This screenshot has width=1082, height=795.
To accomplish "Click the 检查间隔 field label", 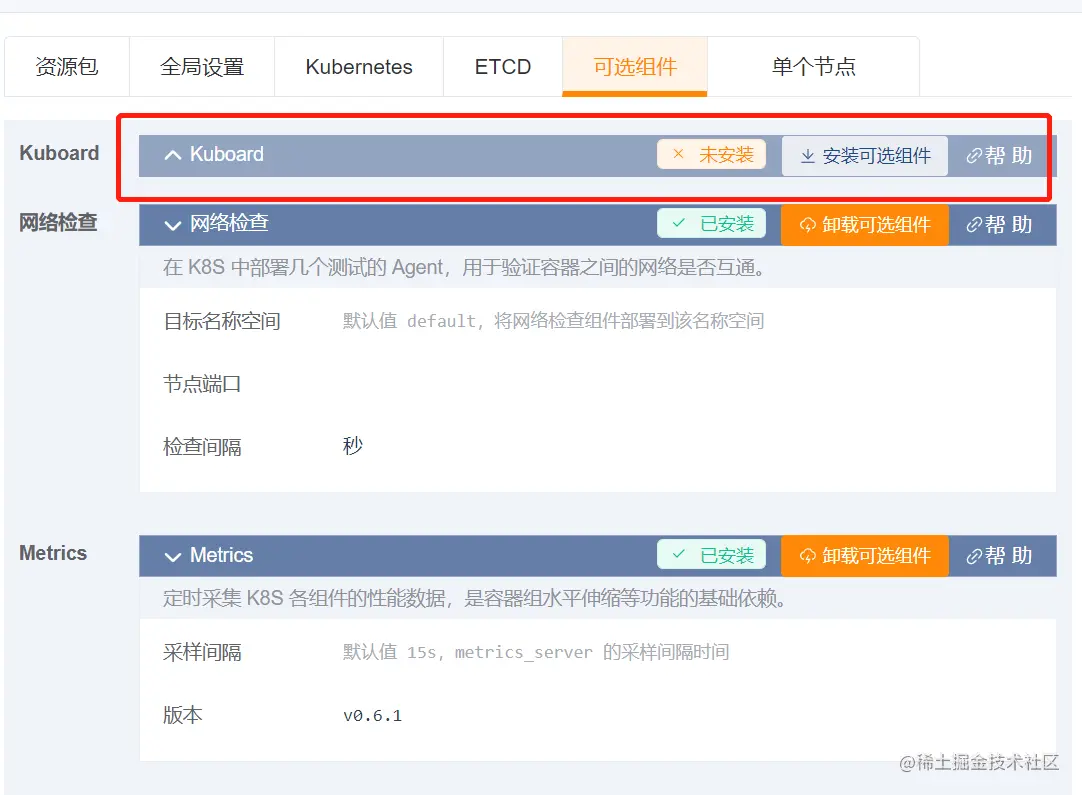I will (202, 447).
